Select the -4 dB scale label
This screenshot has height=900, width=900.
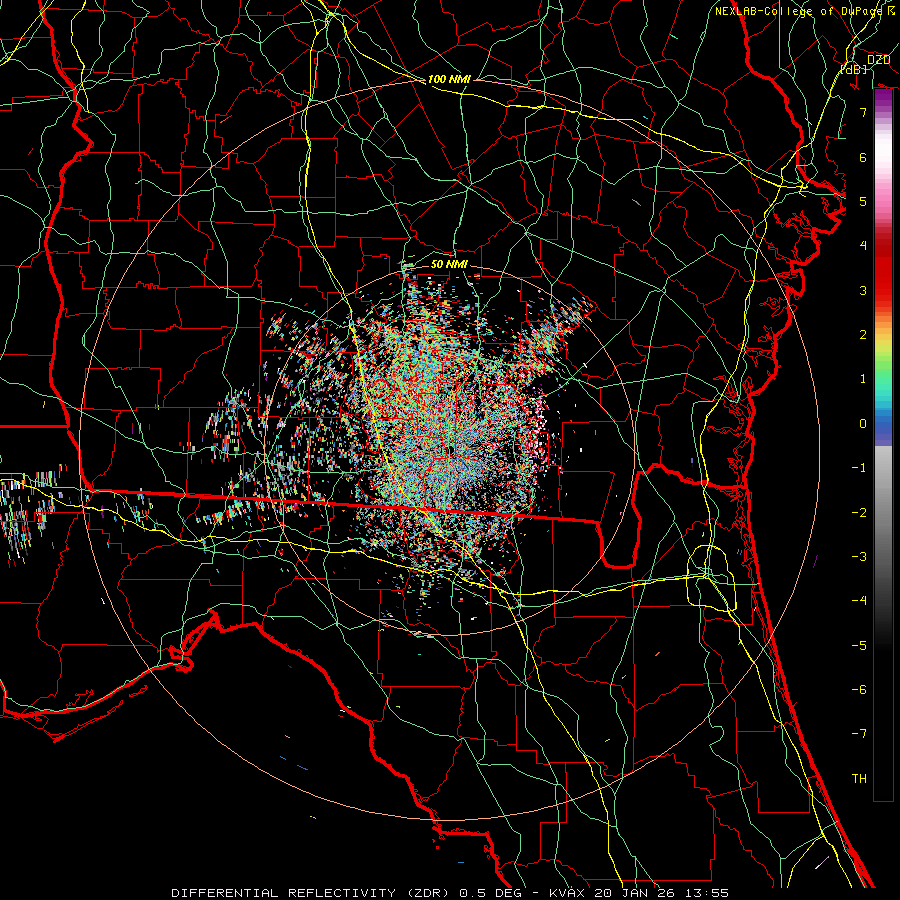tap(859, 601)
